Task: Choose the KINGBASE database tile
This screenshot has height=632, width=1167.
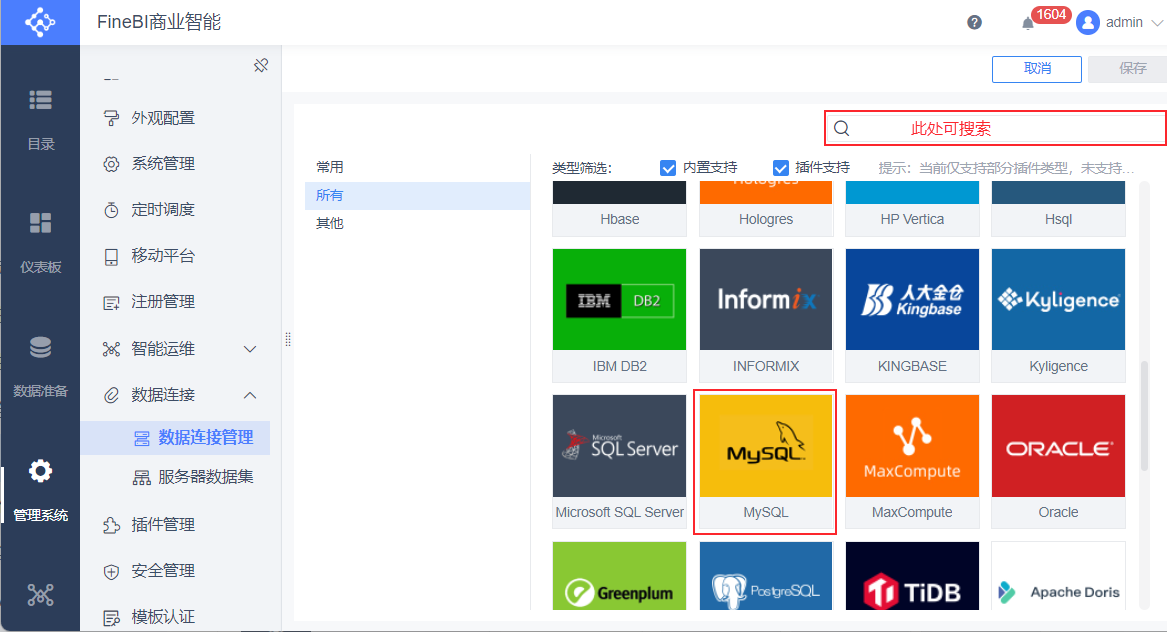Action: tap(912, 315)
